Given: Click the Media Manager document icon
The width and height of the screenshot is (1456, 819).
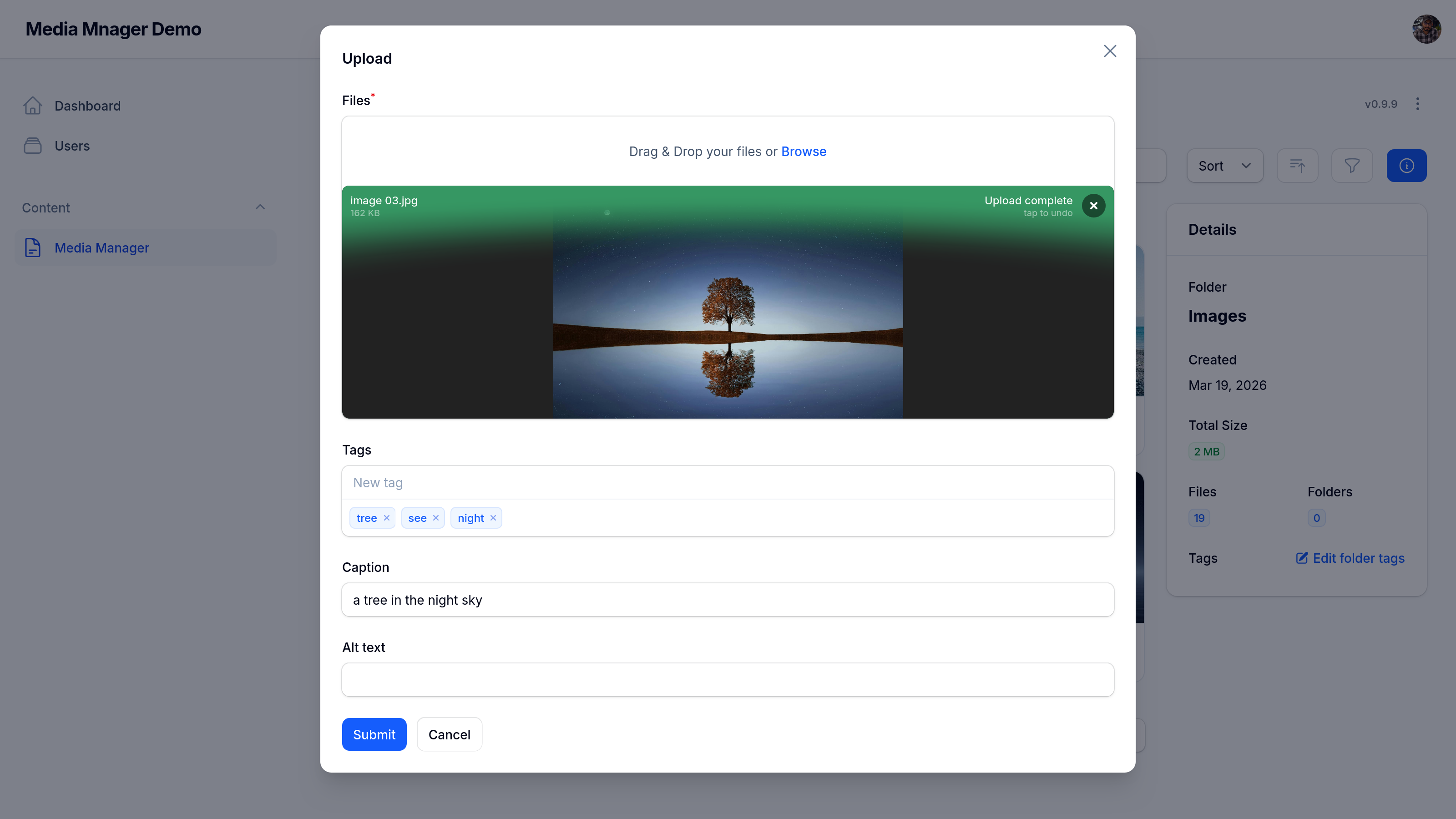Looking at the screenshot, I should 32,248.
